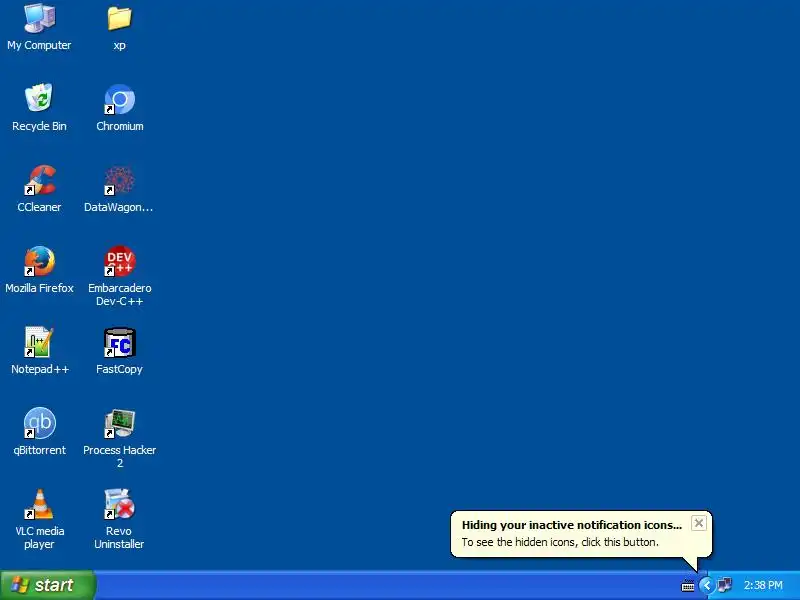The height and width of the screenshot is (600, 800).
Task: Show hidden tray icons with chevron button
Action: pyautogui.click(x=707, y=585)
